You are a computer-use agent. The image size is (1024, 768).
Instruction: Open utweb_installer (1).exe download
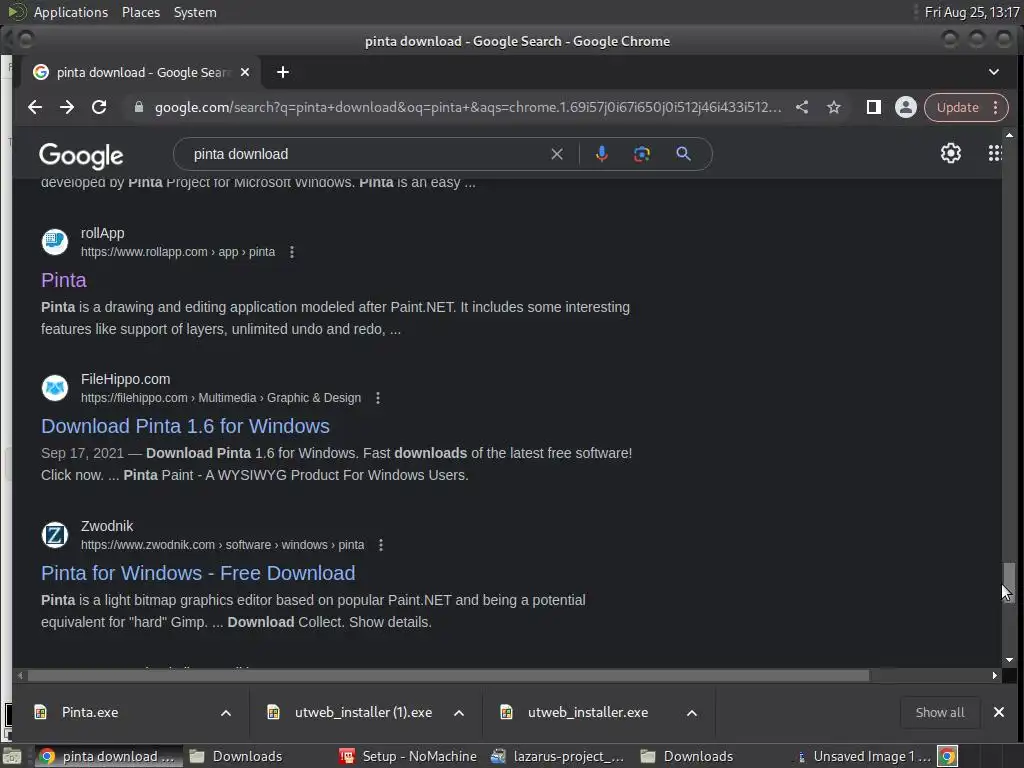[363, 712]
